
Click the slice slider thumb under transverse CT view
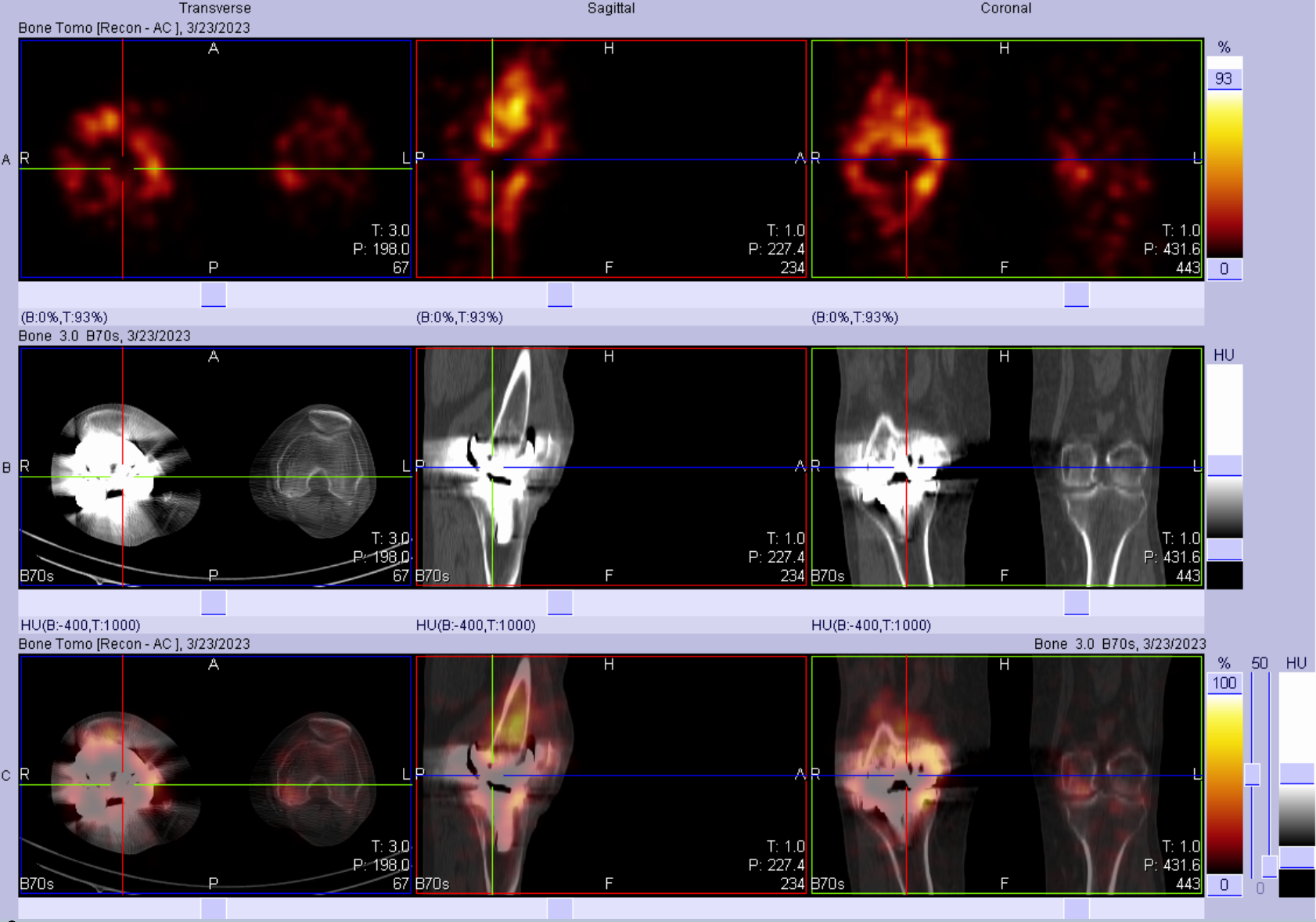[214, 603]
